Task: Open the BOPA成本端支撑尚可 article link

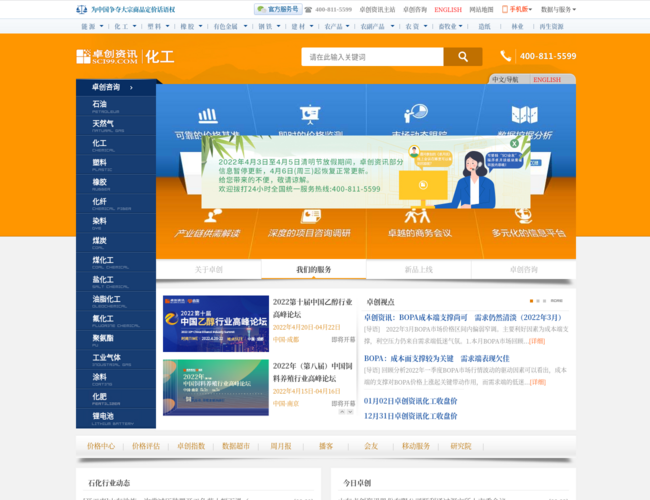Action: point(463,318)
